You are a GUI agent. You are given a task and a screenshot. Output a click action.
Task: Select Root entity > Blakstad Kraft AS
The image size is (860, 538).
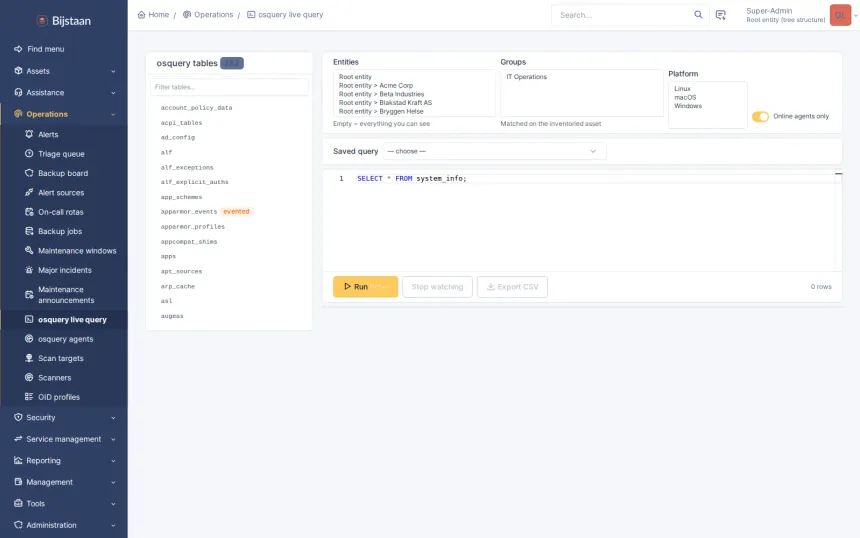[x=385, y=103]
